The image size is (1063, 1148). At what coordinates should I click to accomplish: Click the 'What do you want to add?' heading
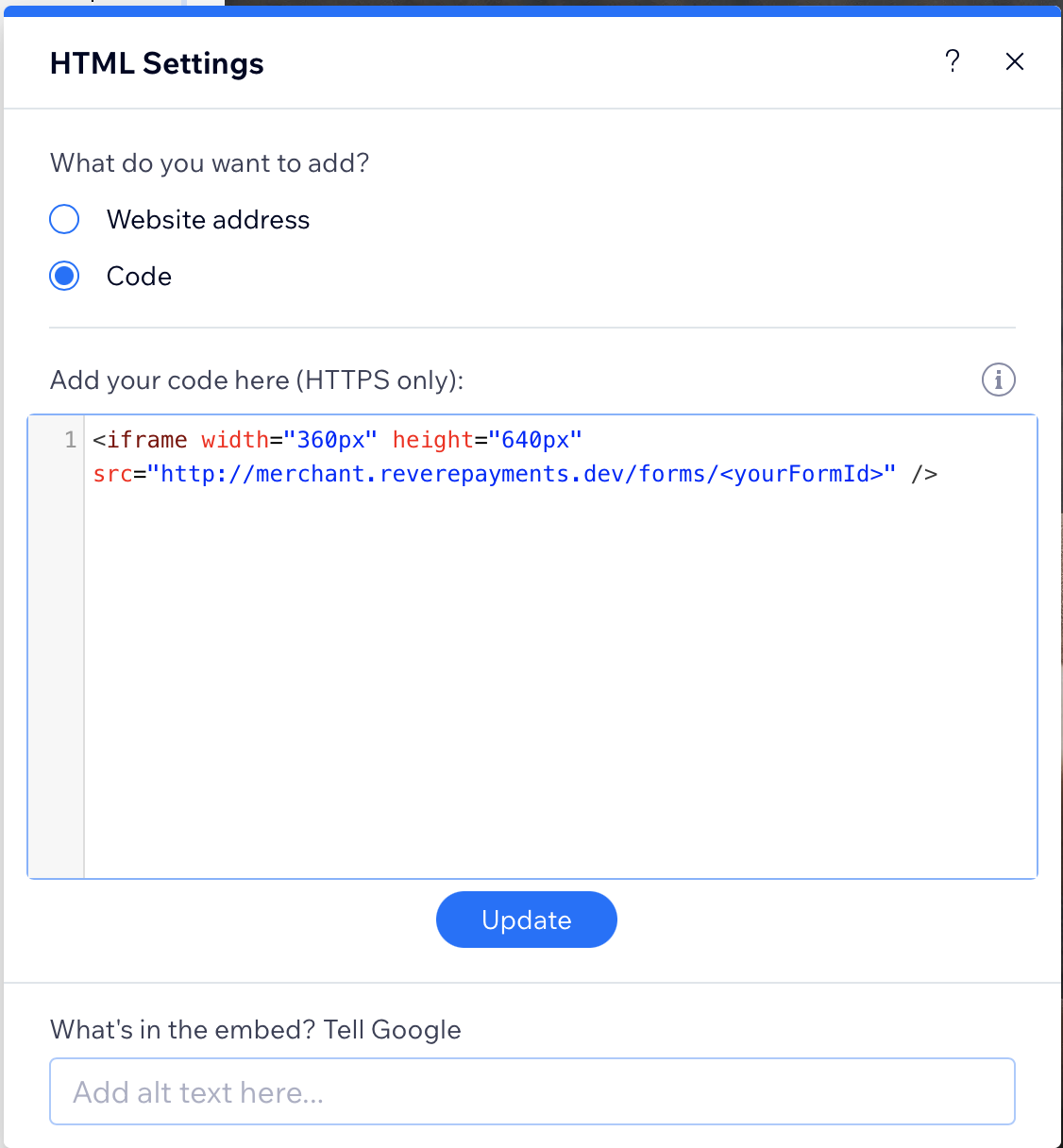pos(209,162)
